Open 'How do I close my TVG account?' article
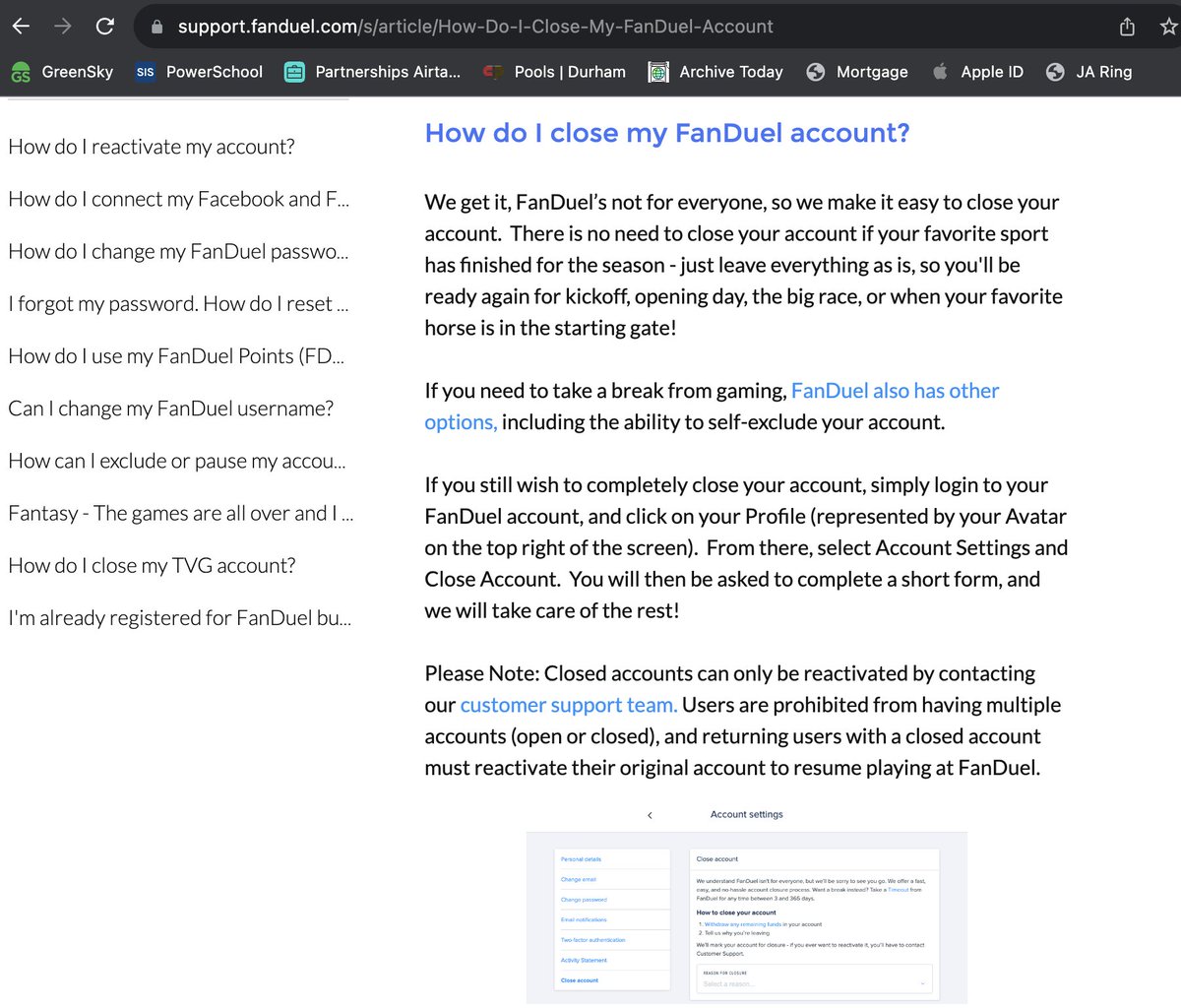Screen dimensions: 1181x1008 pos(152,565)
